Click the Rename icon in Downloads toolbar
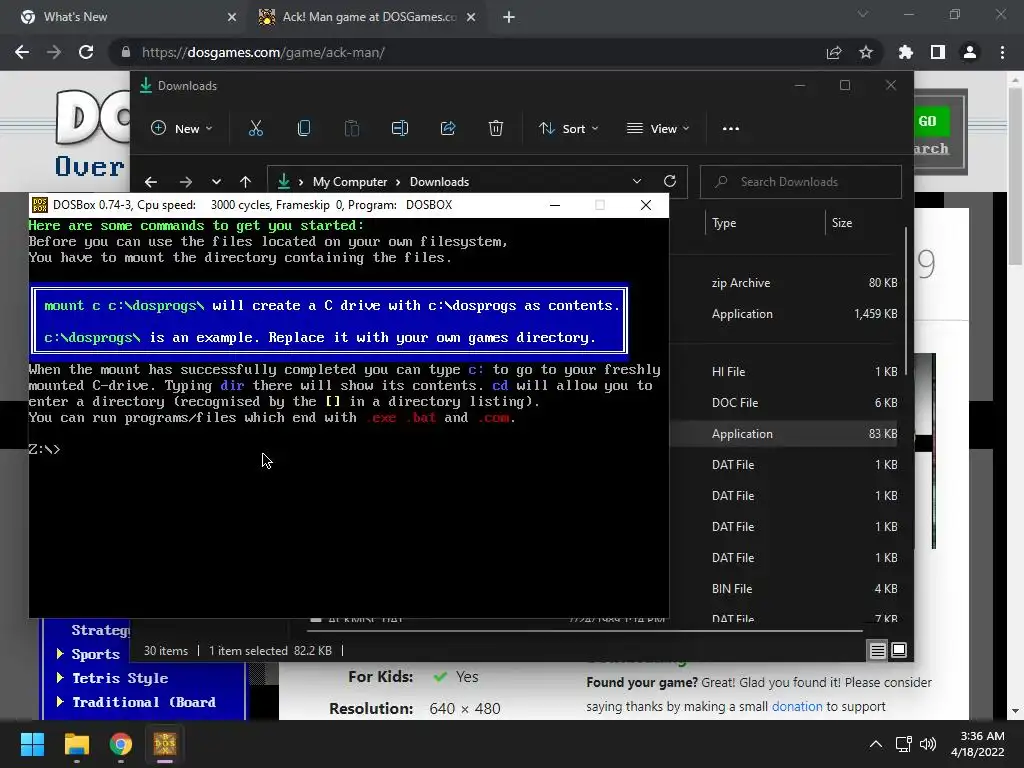1024x768 pixels. tap(400, 129)
